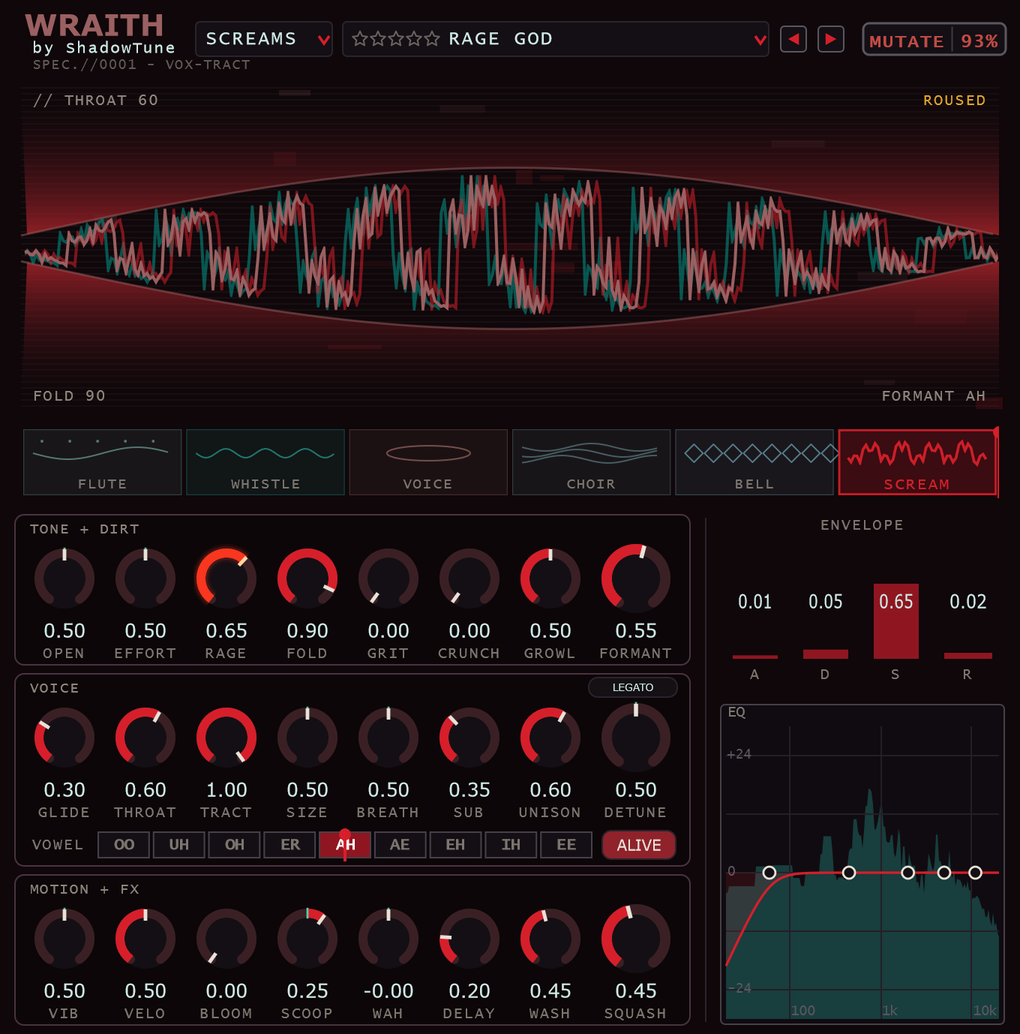This screenshot has width=1020, height=1034.
Task: Click the MUTATE button
Action: pyautogui.click(x=907, y=40)
